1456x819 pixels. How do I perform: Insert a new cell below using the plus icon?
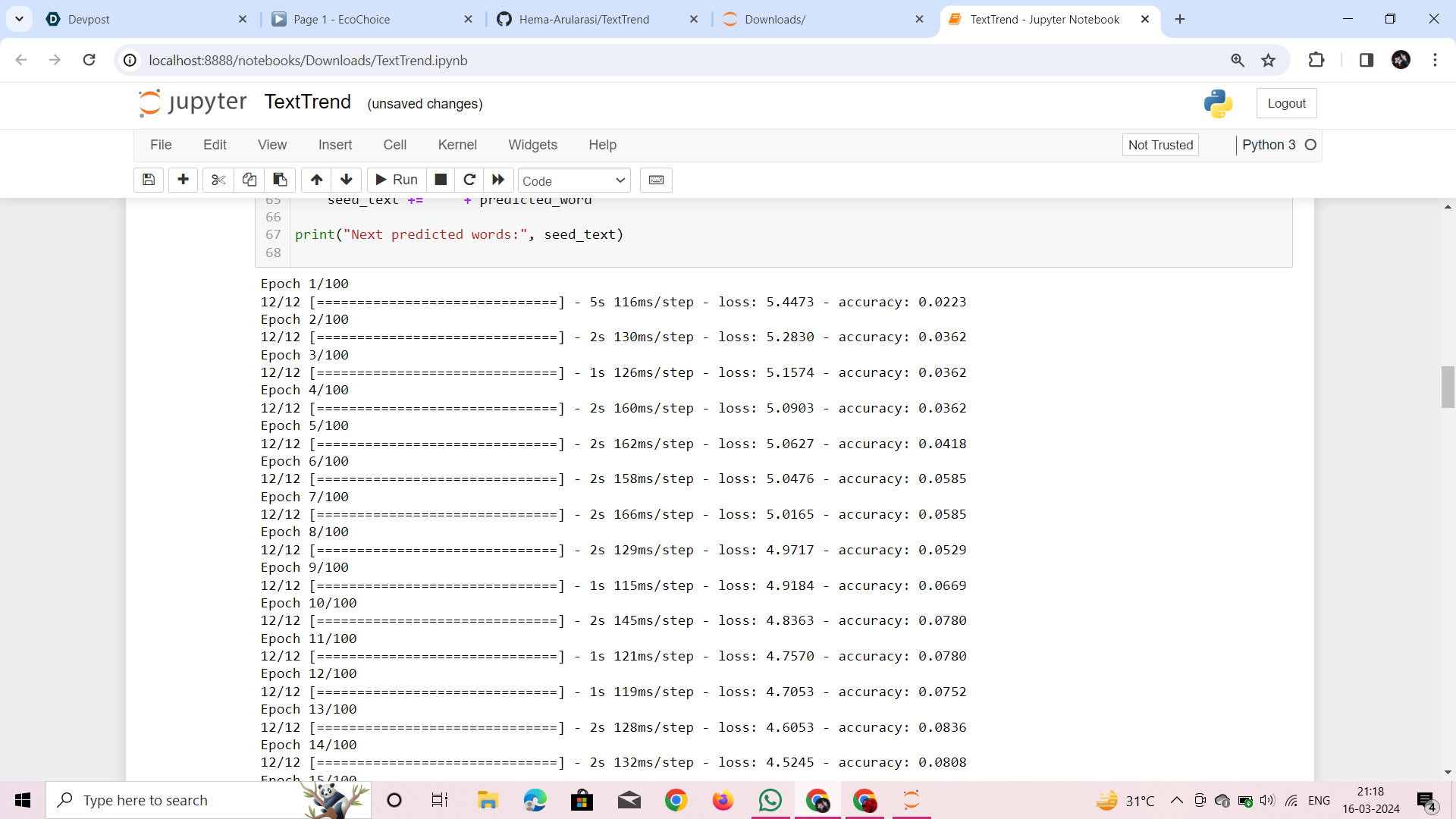pos(183,180)
